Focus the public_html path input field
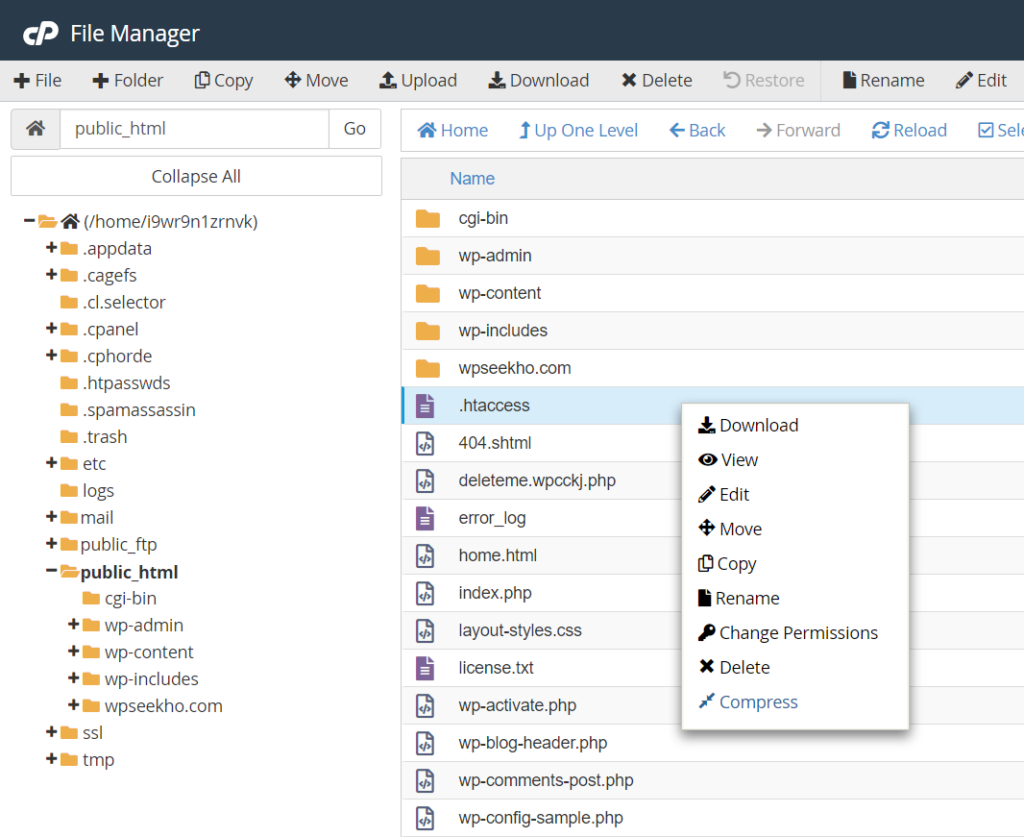 (195, 129)
